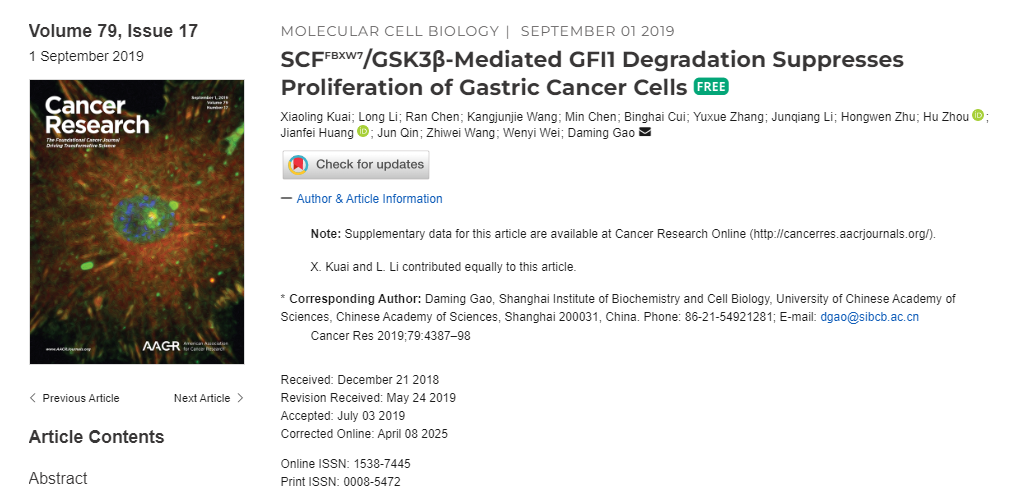Image resolution: width=1020 pixels, height=499 pixels.
Task: Click envelope icon after Daming Gao
Action: 645,133
